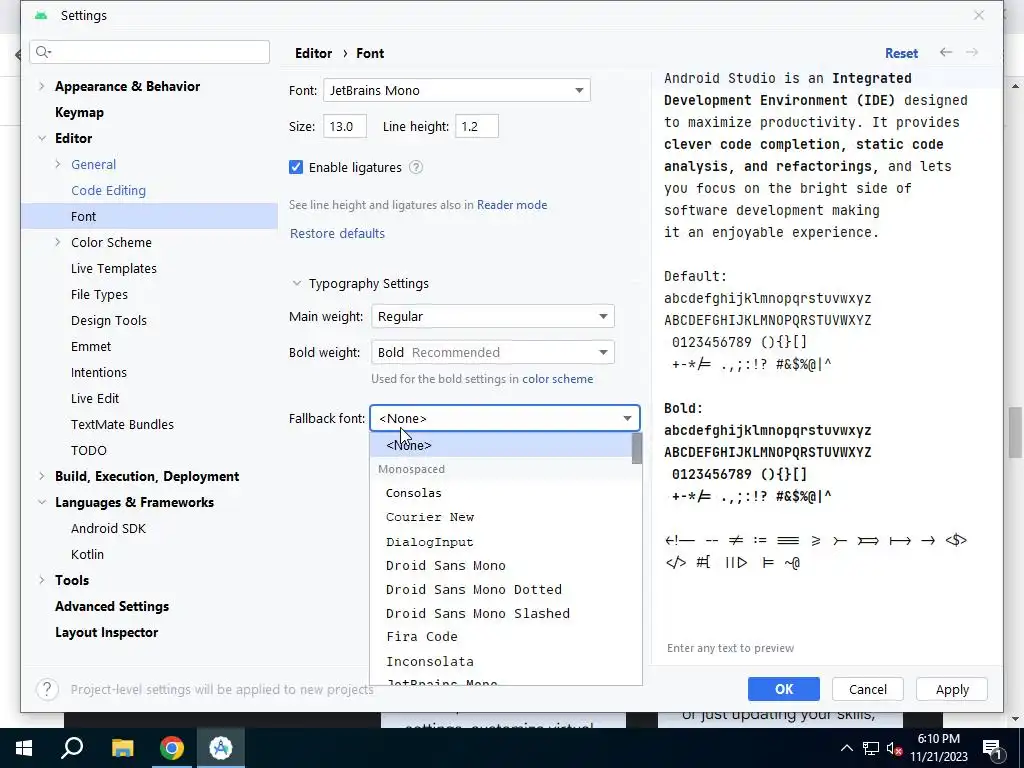1024x768 pixels.
Task: Click the Line height field
Action: point(477,126)
